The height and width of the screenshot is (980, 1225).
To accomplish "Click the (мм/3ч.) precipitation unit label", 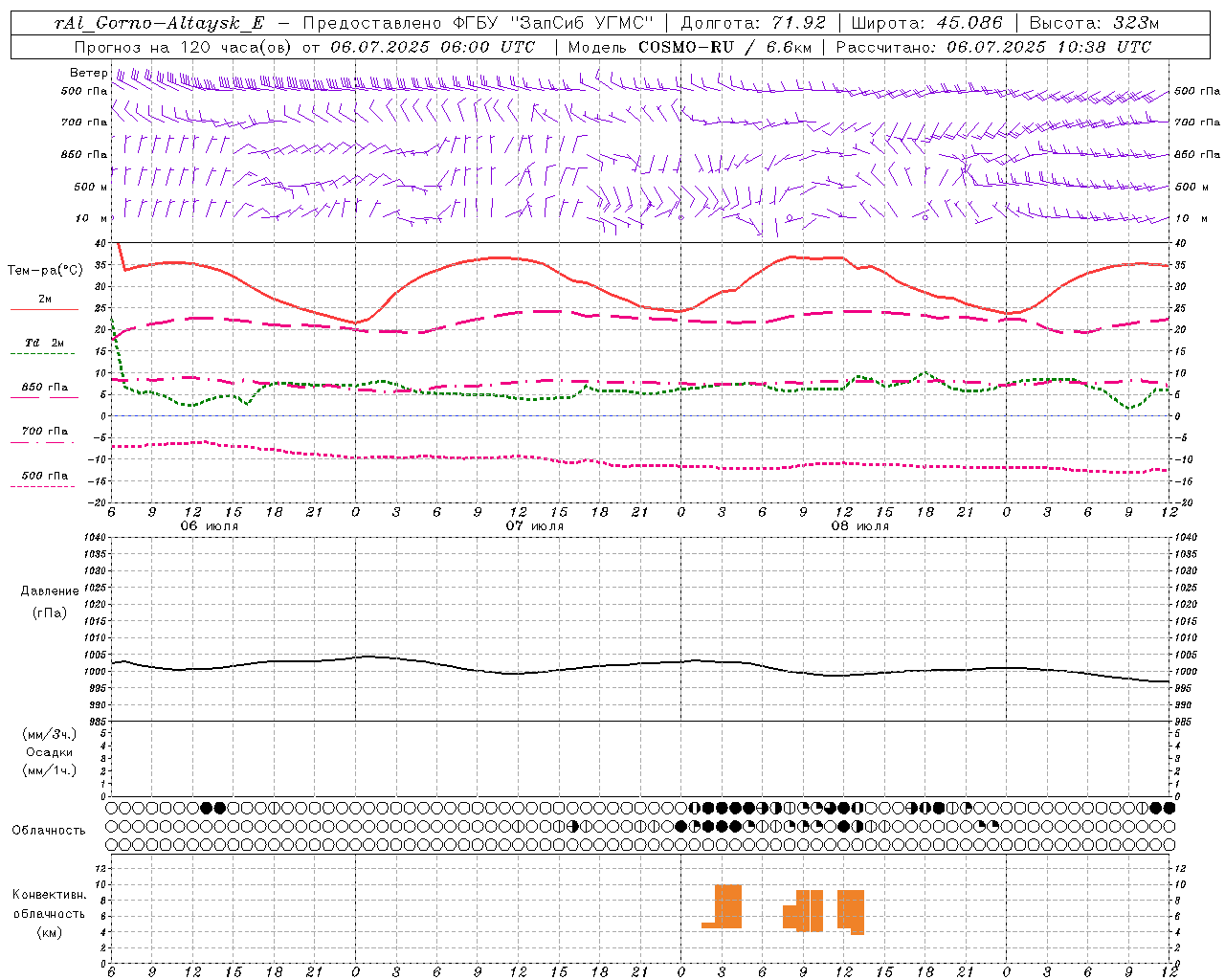I will pyautogui.click(x=50, y=735).
